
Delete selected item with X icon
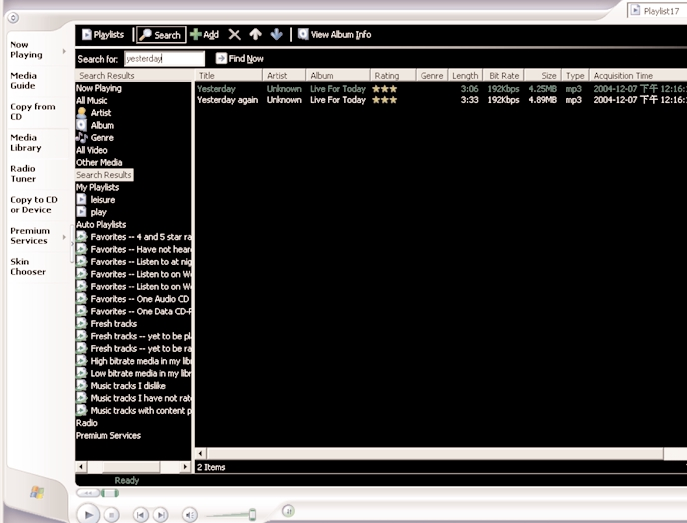(x=234, y=35)
